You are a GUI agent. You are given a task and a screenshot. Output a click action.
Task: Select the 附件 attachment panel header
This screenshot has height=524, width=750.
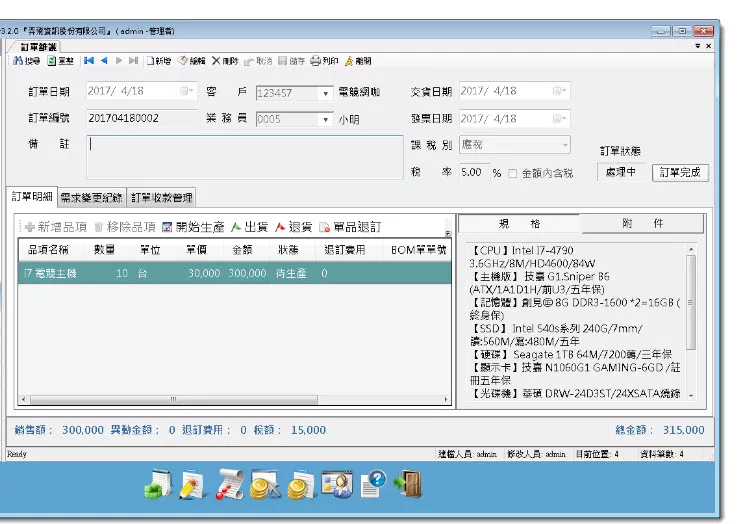tap(642, 224)
